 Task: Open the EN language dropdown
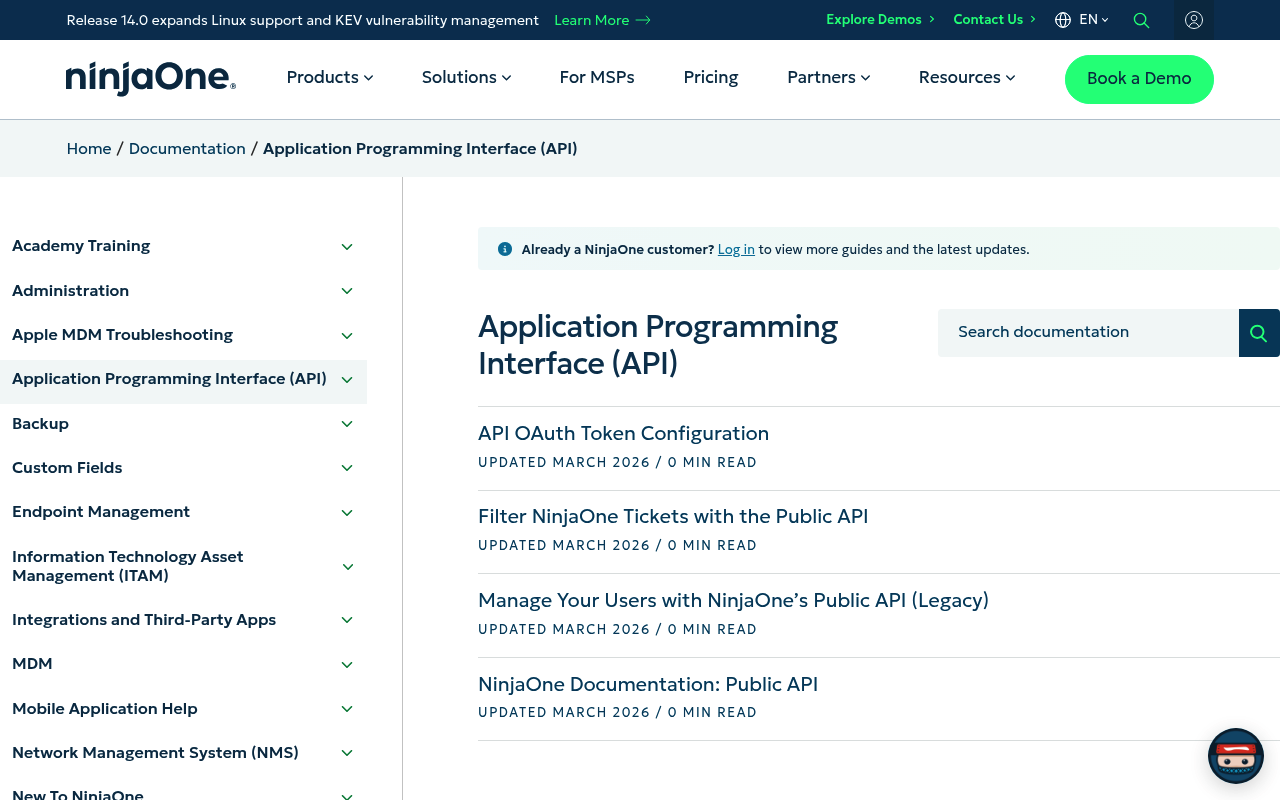tap(1094, 20)
